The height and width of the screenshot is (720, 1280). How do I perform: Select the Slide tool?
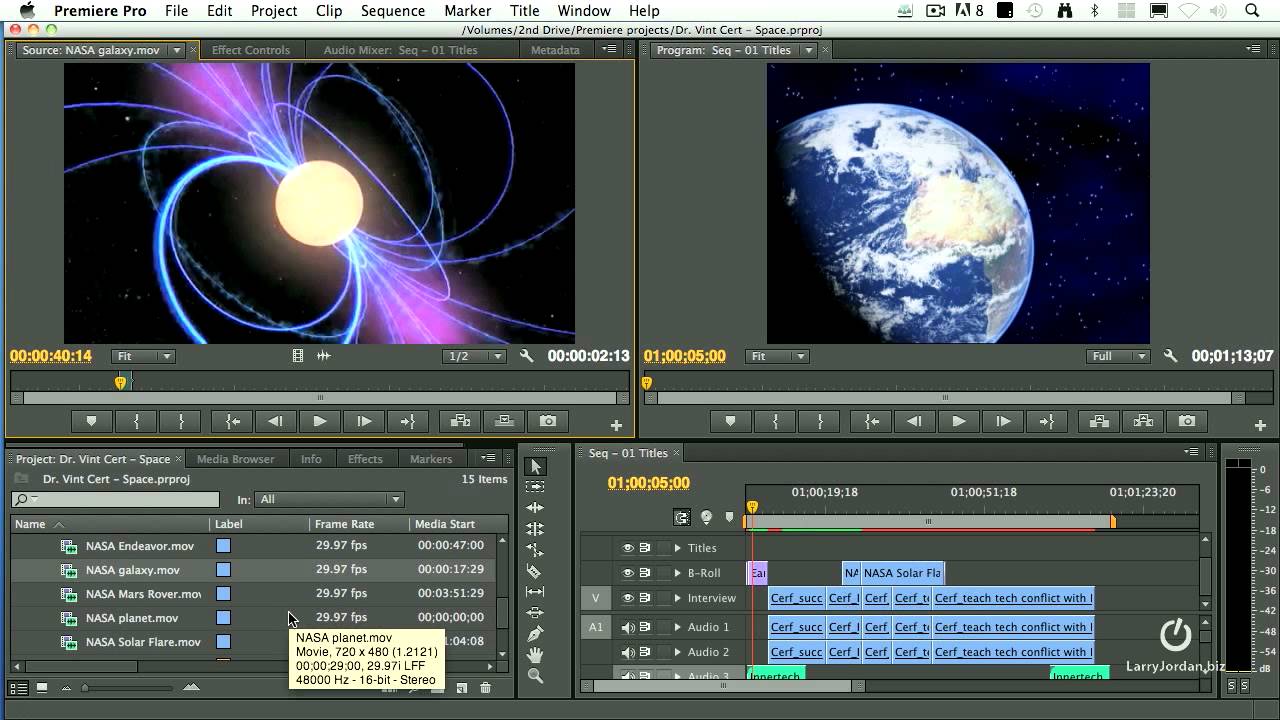535,612
